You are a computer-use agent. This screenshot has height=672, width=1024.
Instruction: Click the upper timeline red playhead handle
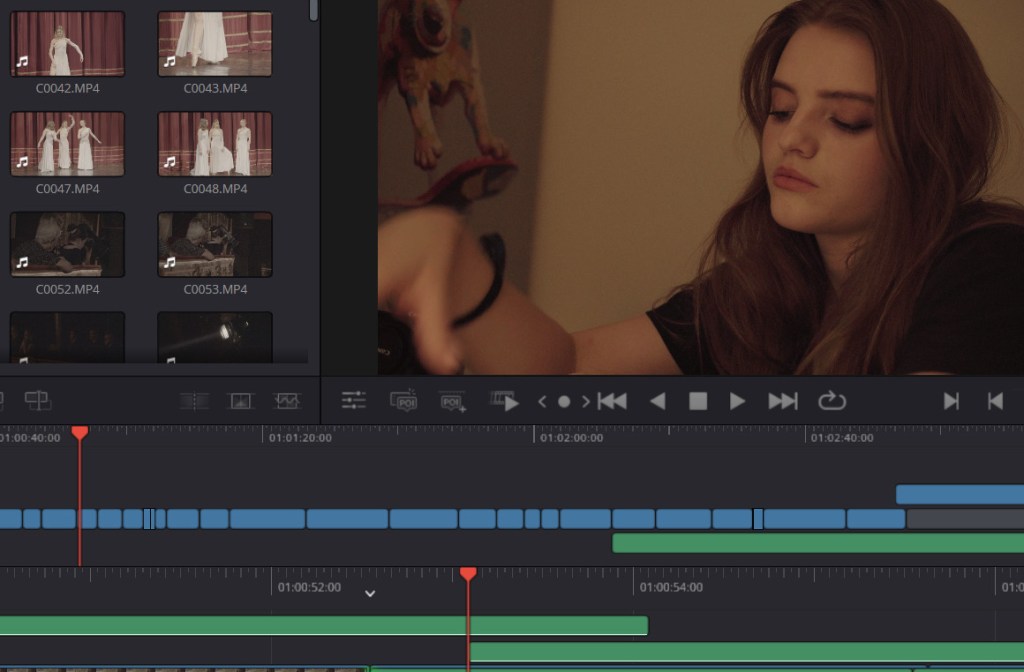[x=80, y=432]
